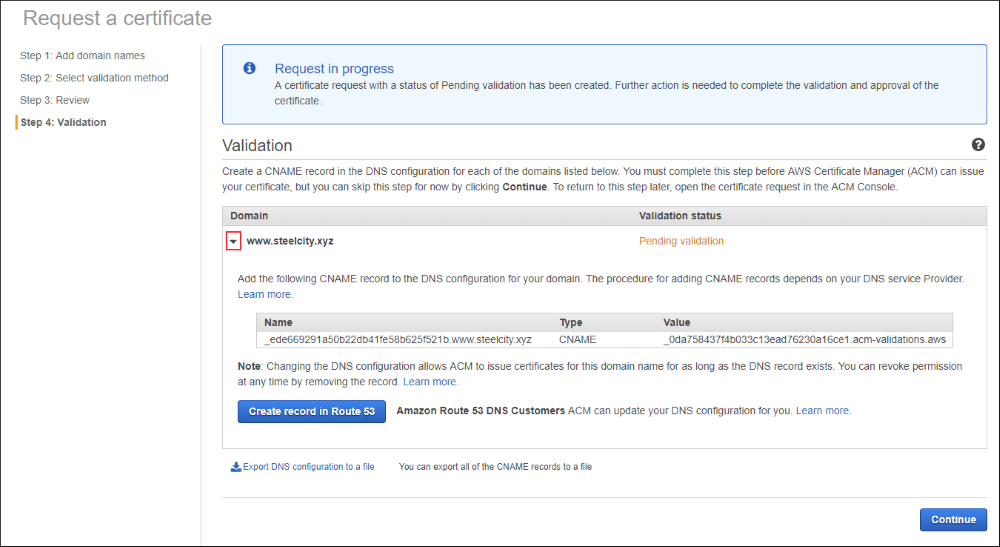Go to Step 1: Add domain names

tap(82, 56)
